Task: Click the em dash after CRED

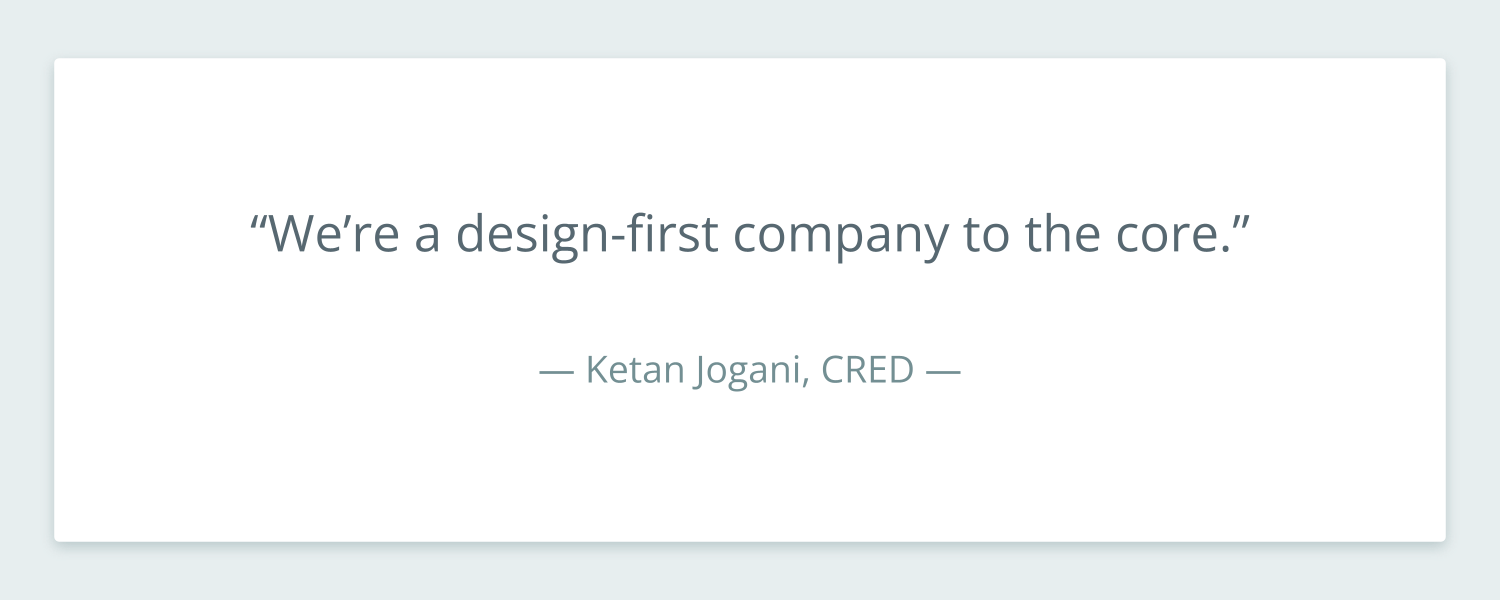Action: click(x=944, y=372)
